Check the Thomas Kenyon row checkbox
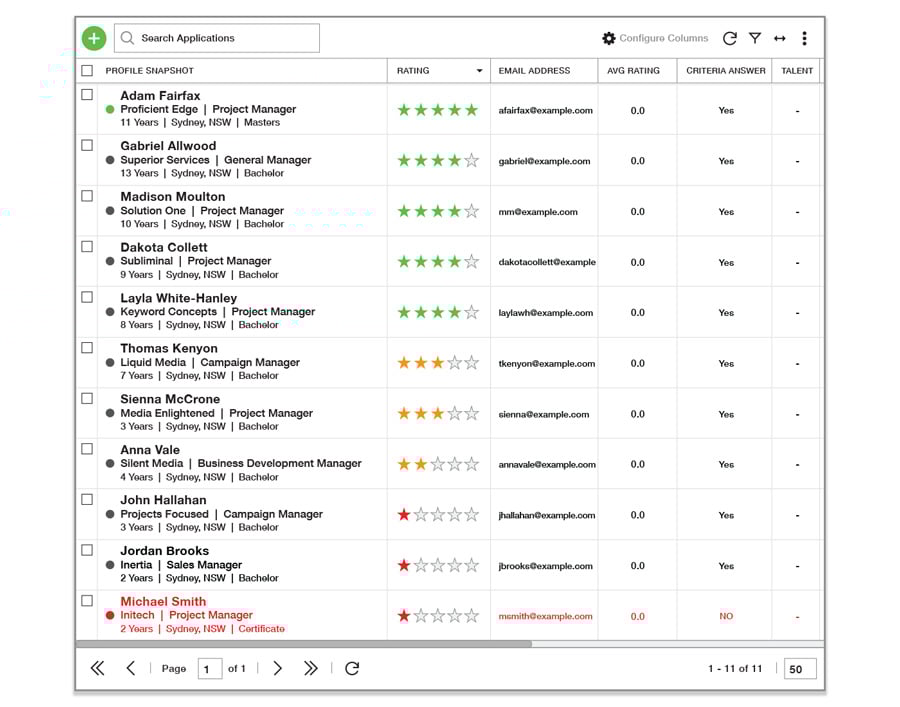This screenshot has width=900, height=707. point(87,347)
